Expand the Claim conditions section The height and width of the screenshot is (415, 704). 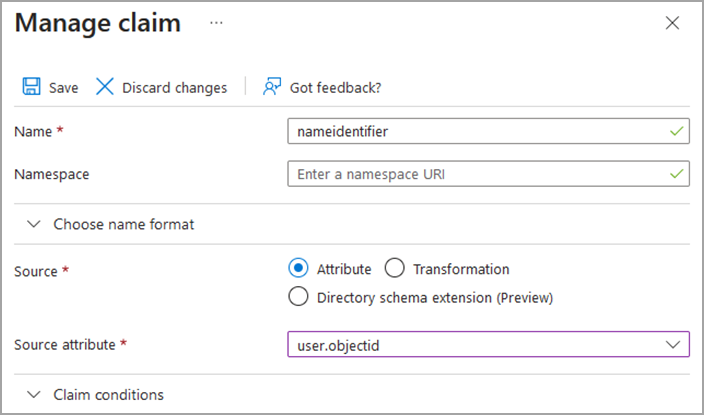[x=34, y=395]
